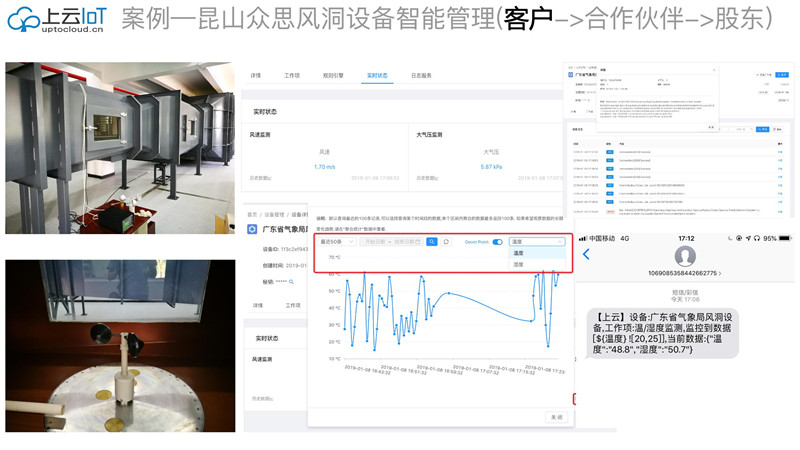Toggle the Geom Point switch
Viewport: 800px width, 450px height.
tap(497, 242)
